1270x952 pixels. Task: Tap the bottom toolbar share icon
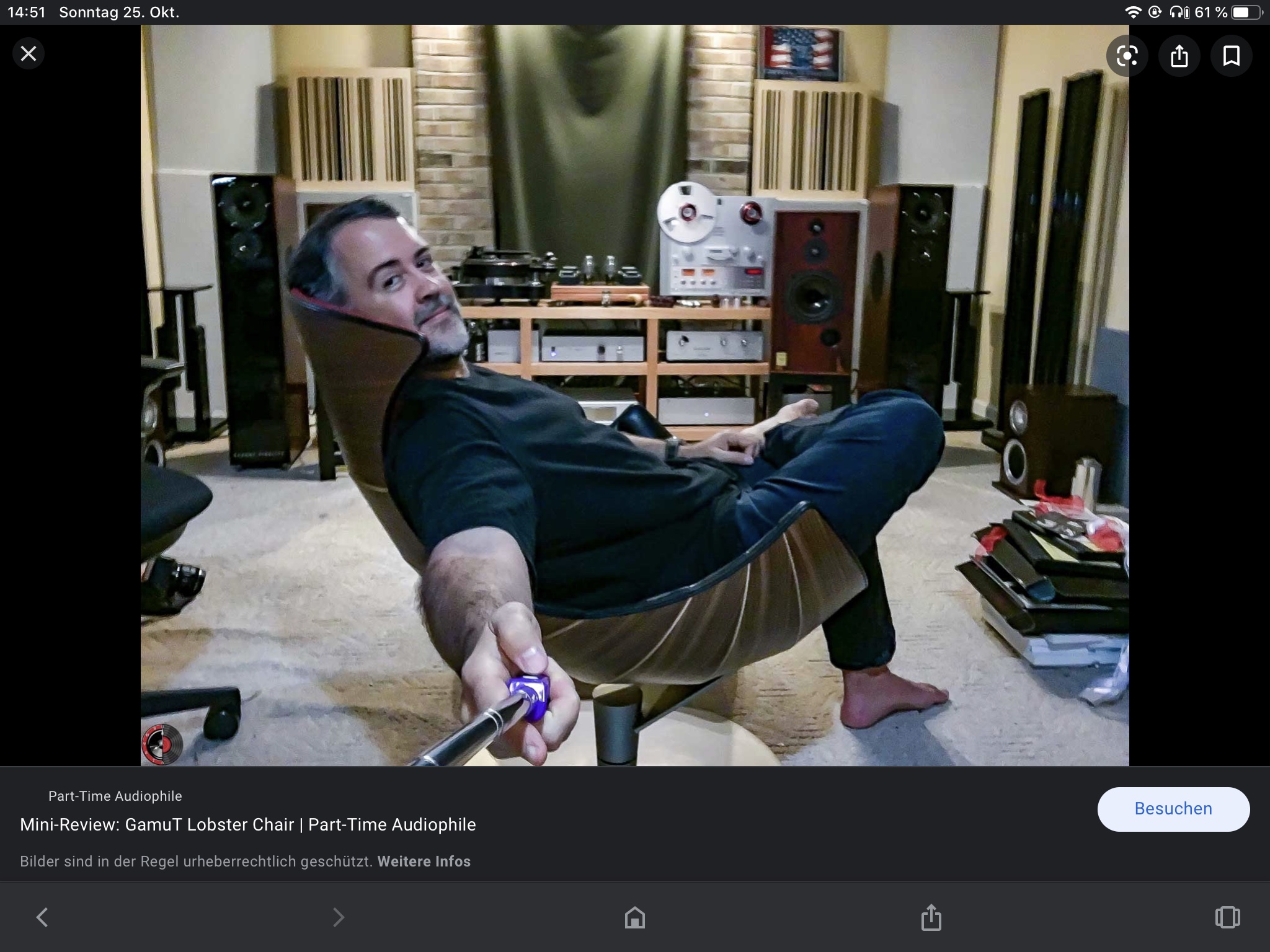pos(931,917)
